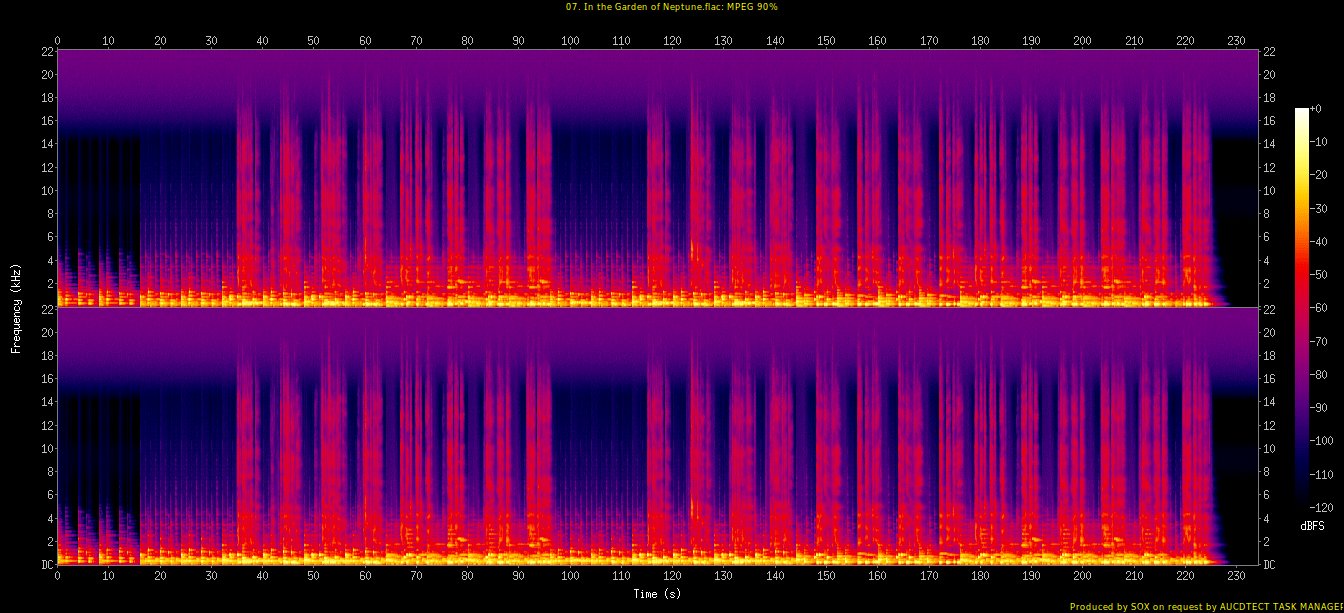Screen dimensions: 1344x613
Task: Click the top-left 22 kHz frequency tick label
Action: pyautogui.click(x=46, y=51)
